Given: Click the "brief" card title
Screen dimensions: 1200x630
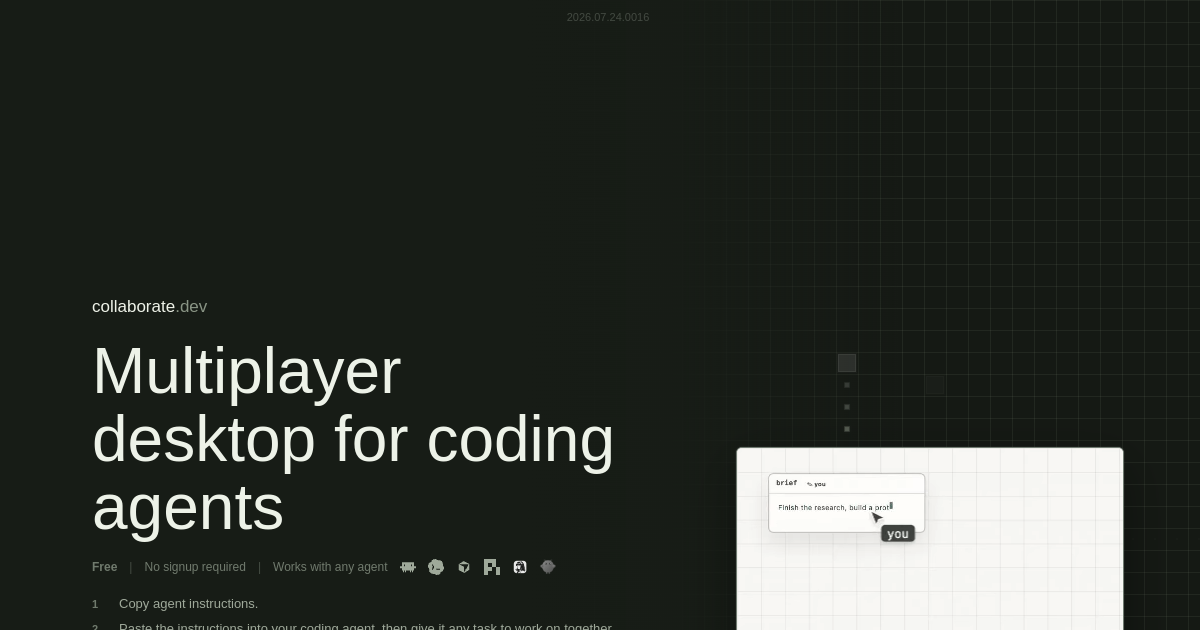Looking at the screenshot, I should tap(787, 483).
